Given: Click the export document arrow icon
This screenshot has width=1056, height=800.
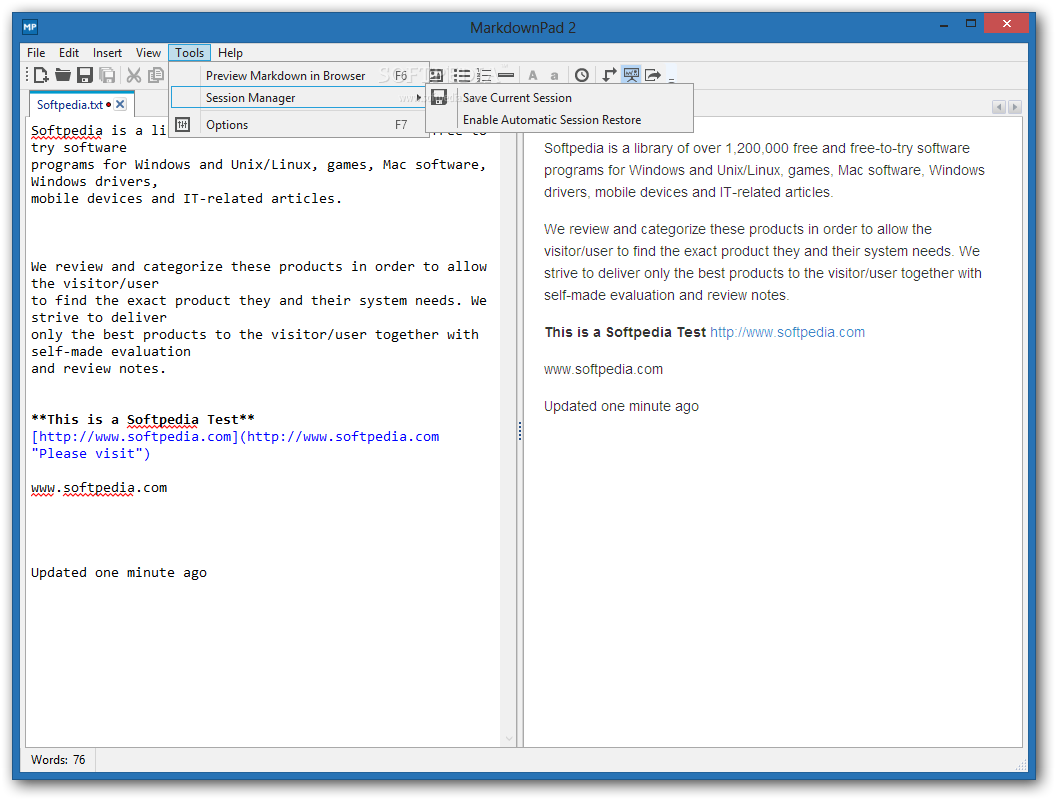Looking at the screenshot, I should (653, 75).
